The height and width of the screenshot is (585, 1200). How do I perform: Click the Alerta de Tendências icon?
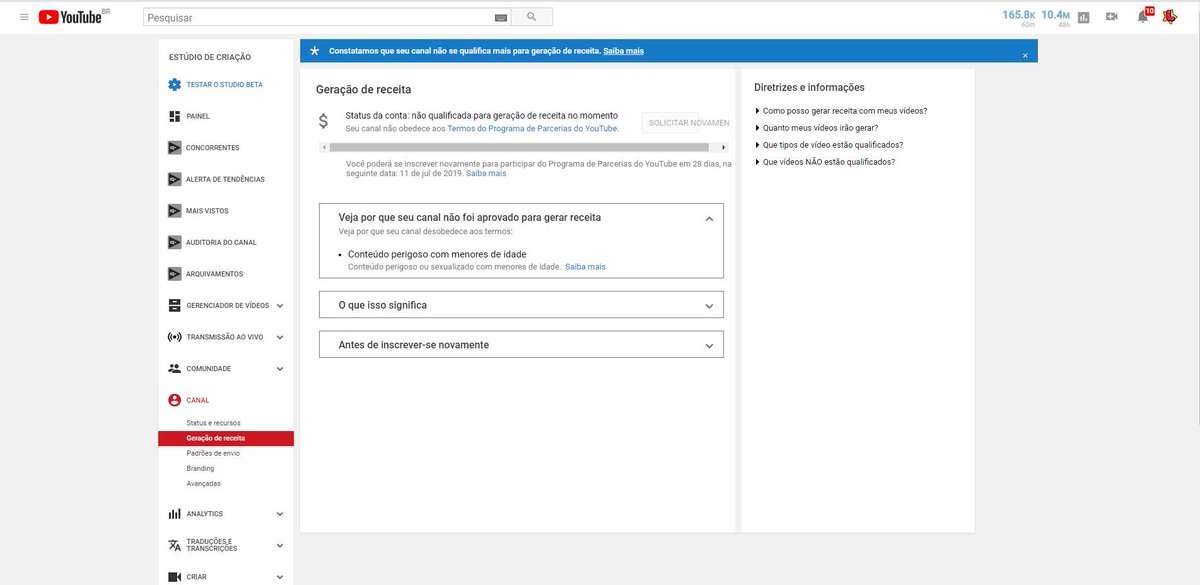[175, 179]
